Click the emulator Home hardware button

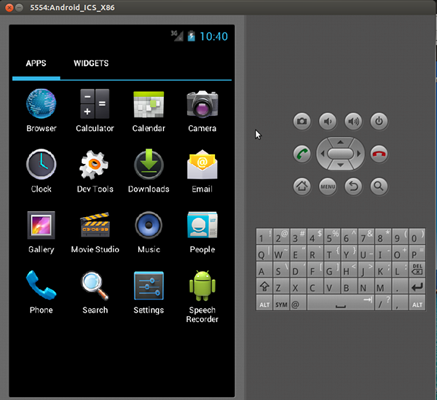pos(302,186)
